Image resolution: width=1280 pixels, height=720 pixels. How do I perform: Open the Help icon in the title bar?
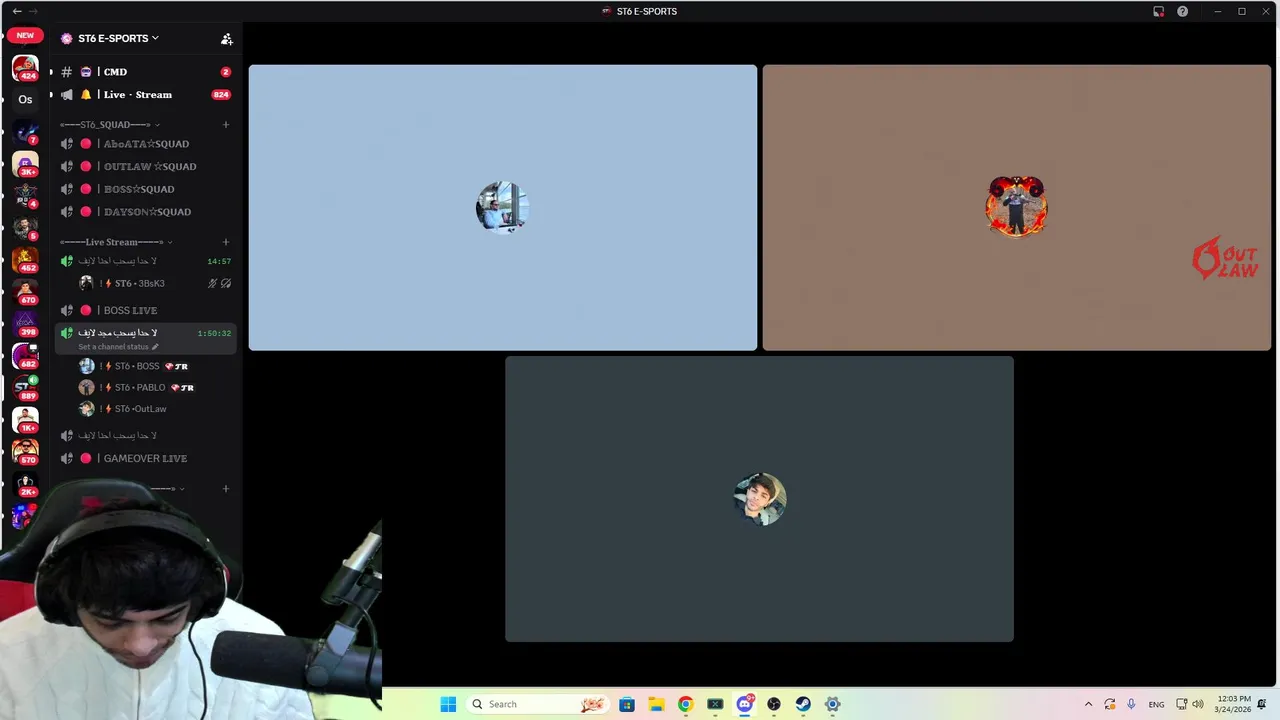click(x=1182, y=11)
